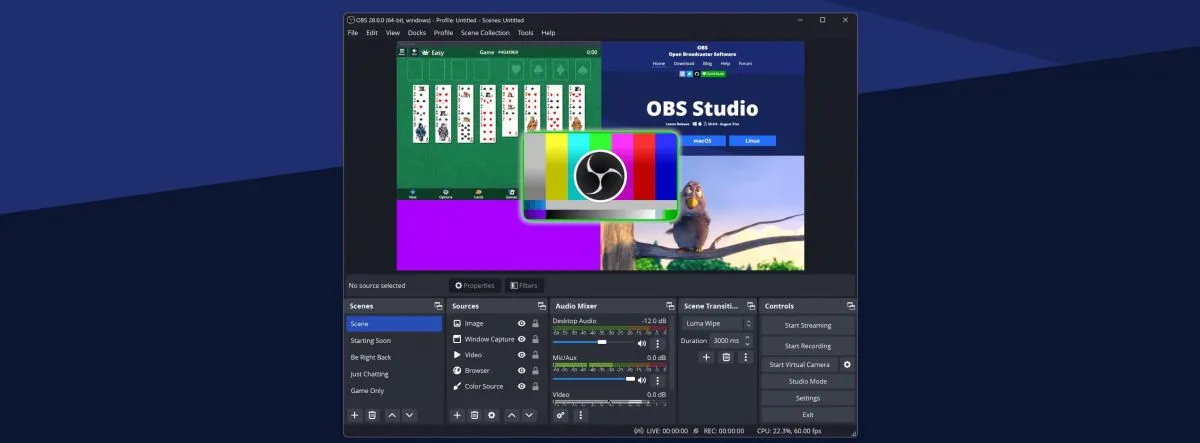Viewport: 1200px width, 443px height.
Task: Move scene up in Scenes list
Action: click(x=392, y=414)
